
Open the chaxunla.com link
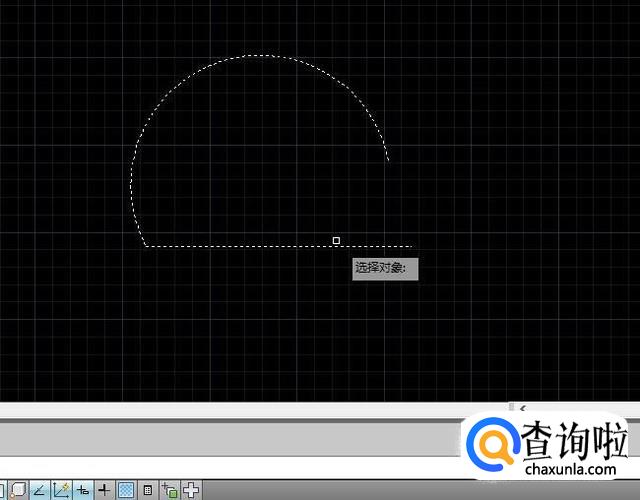[x=574, y=468]
